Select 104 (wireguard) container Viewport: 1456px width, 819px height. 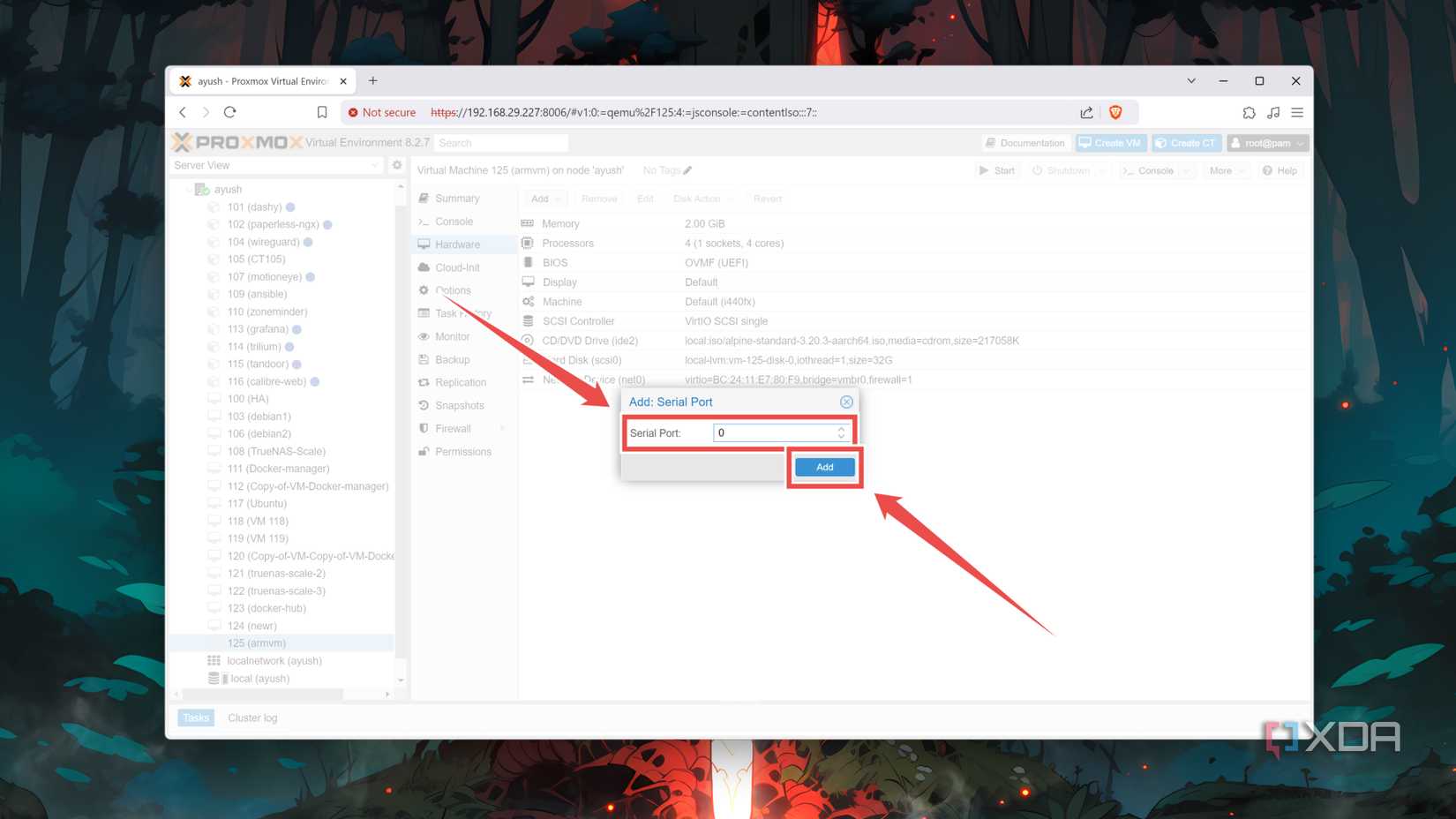pos(263,242)
